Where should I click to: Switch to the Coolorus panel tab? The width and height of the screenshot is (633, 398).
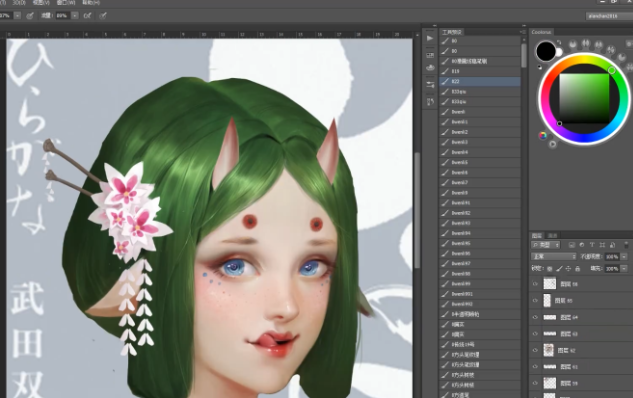(541, 32)
